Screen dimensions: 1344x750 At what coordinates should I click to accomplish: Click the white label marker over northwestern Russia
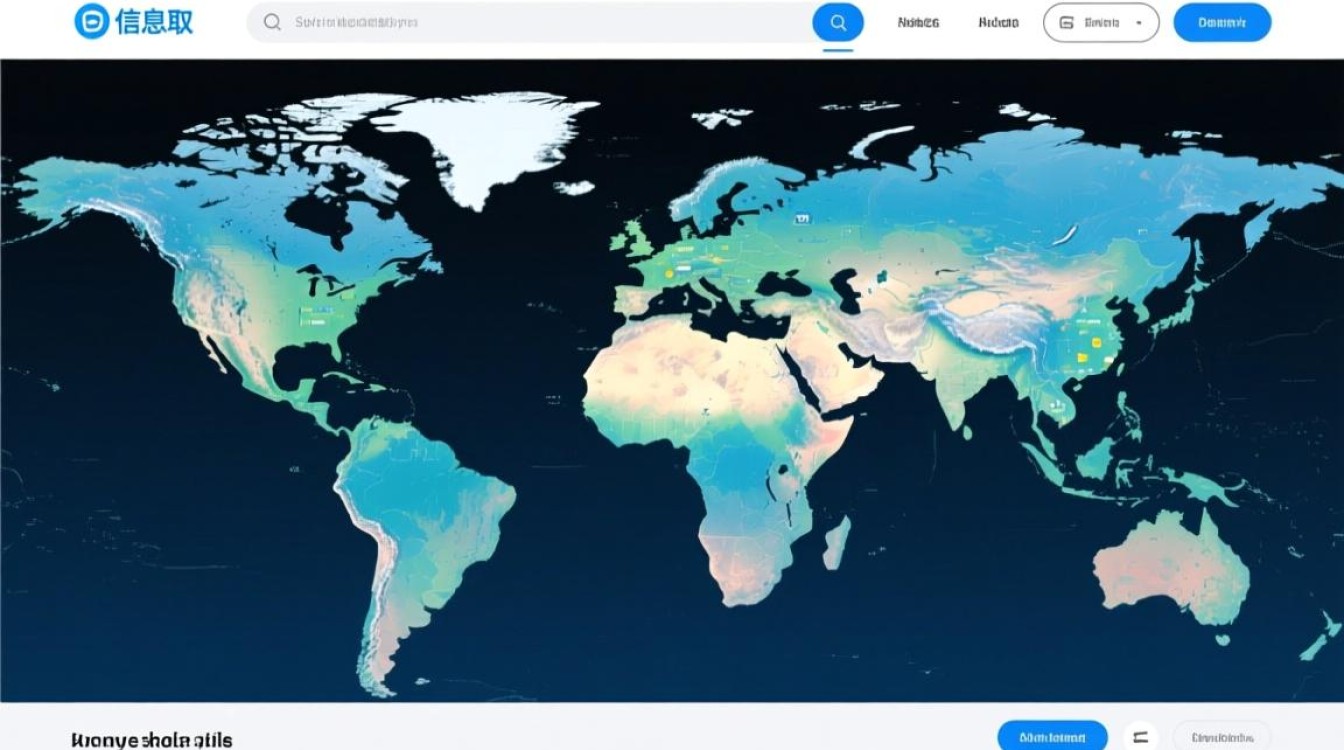[x=802, y=217]
